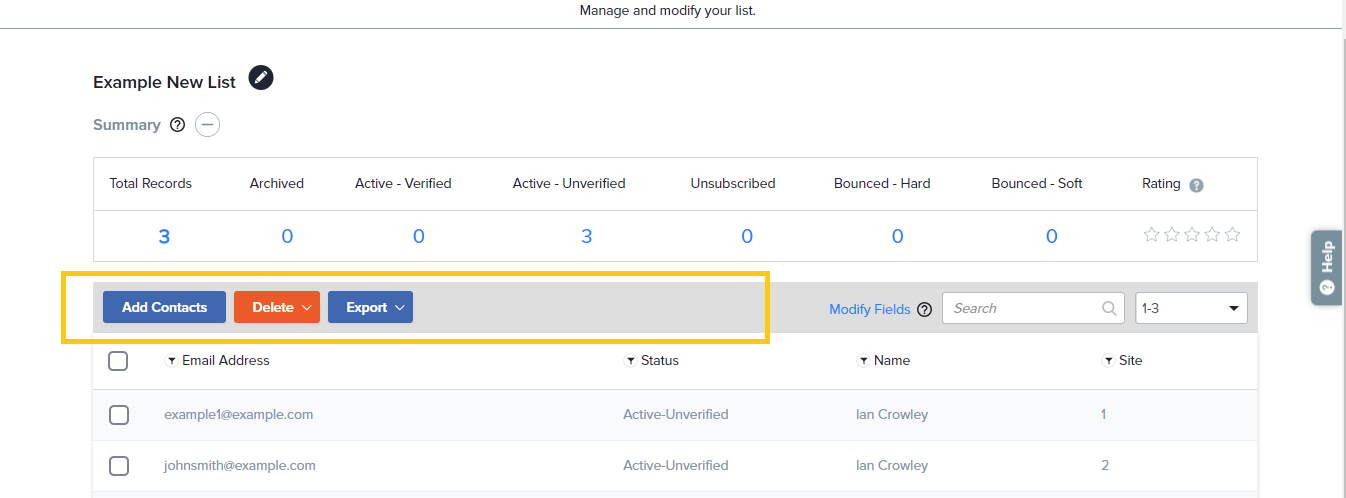
Task: Open Email Address column filter arrow
Action: coord(171,361)
